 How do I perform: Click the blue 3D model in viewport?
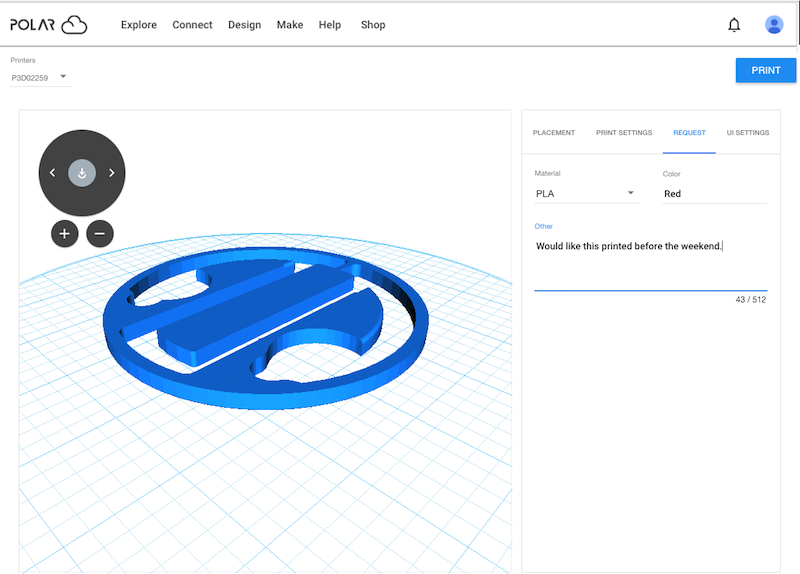pyautogui.click(x=265, y=328)
